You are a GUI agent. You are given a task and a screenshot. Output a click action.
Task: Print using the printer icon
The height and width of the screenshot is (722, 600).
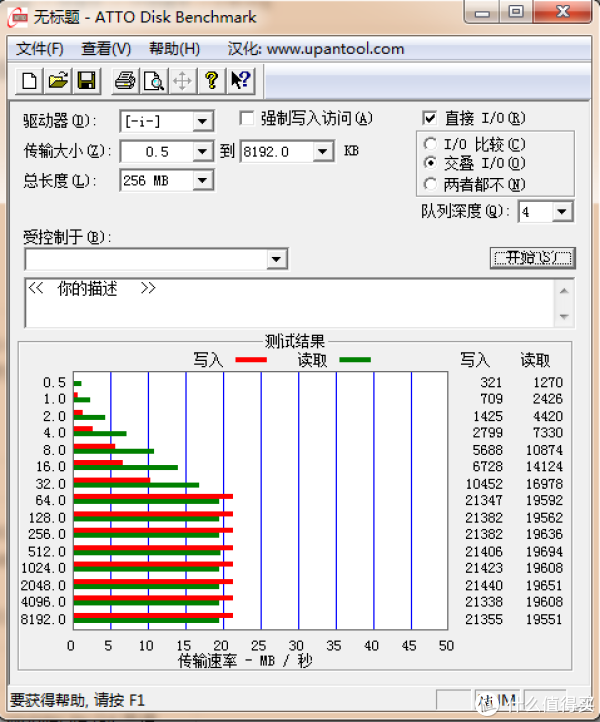click(x=125, y=81)
